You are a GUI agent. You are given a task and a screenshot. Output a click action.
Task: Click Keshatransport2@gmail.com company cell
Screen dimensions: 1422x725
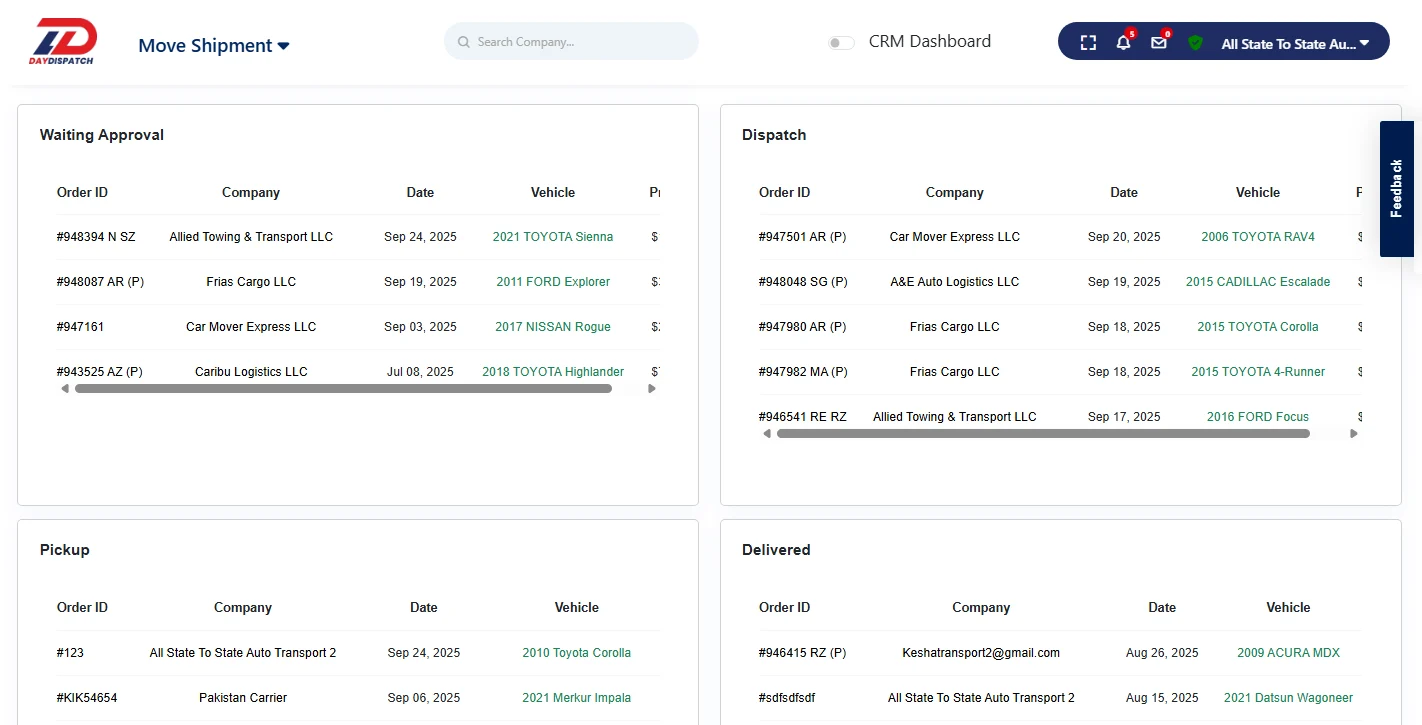click(x=981, y=653)
